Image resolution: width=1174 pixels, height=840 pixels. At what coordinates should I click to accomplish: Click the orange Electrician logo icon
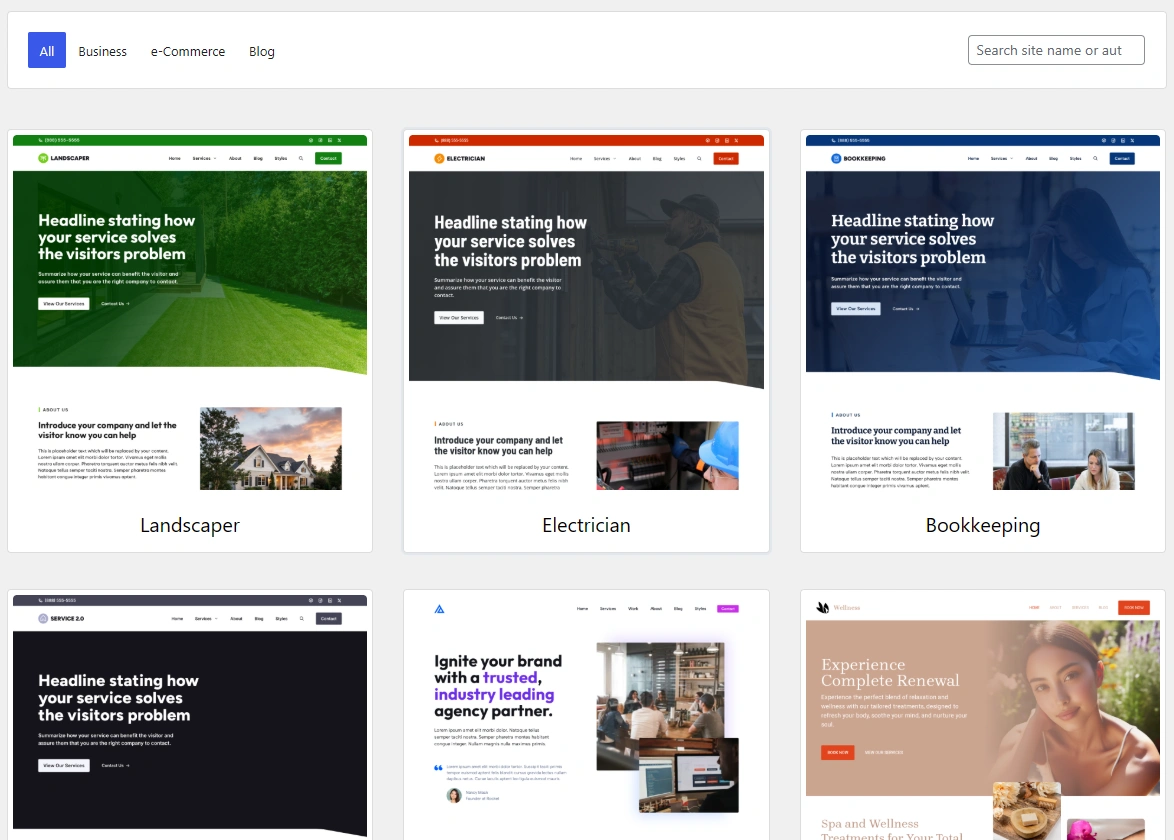pyautogui.click(x=438, y=158)
